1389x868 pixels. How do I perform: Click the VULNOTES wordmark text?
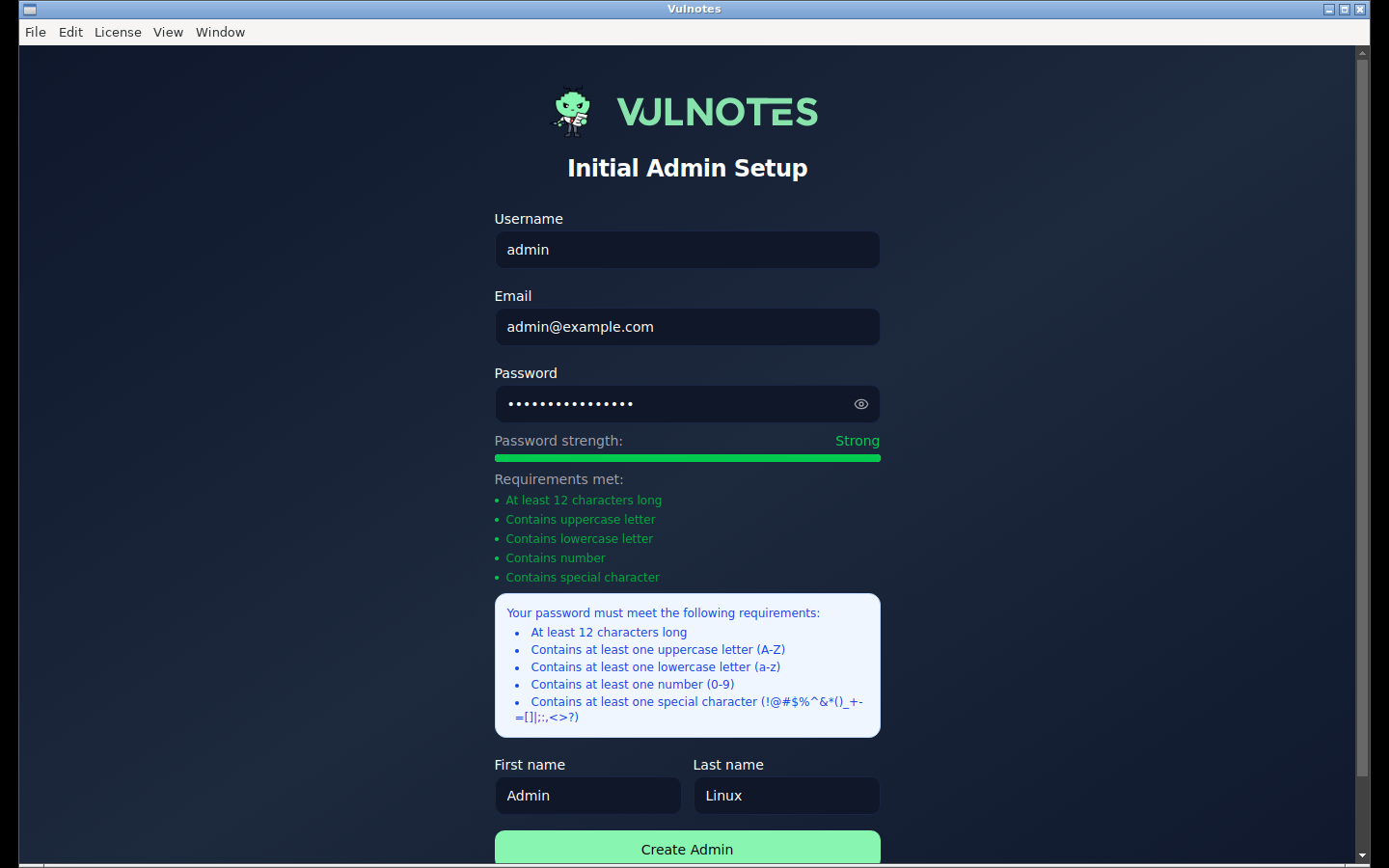tap(718, 112)
